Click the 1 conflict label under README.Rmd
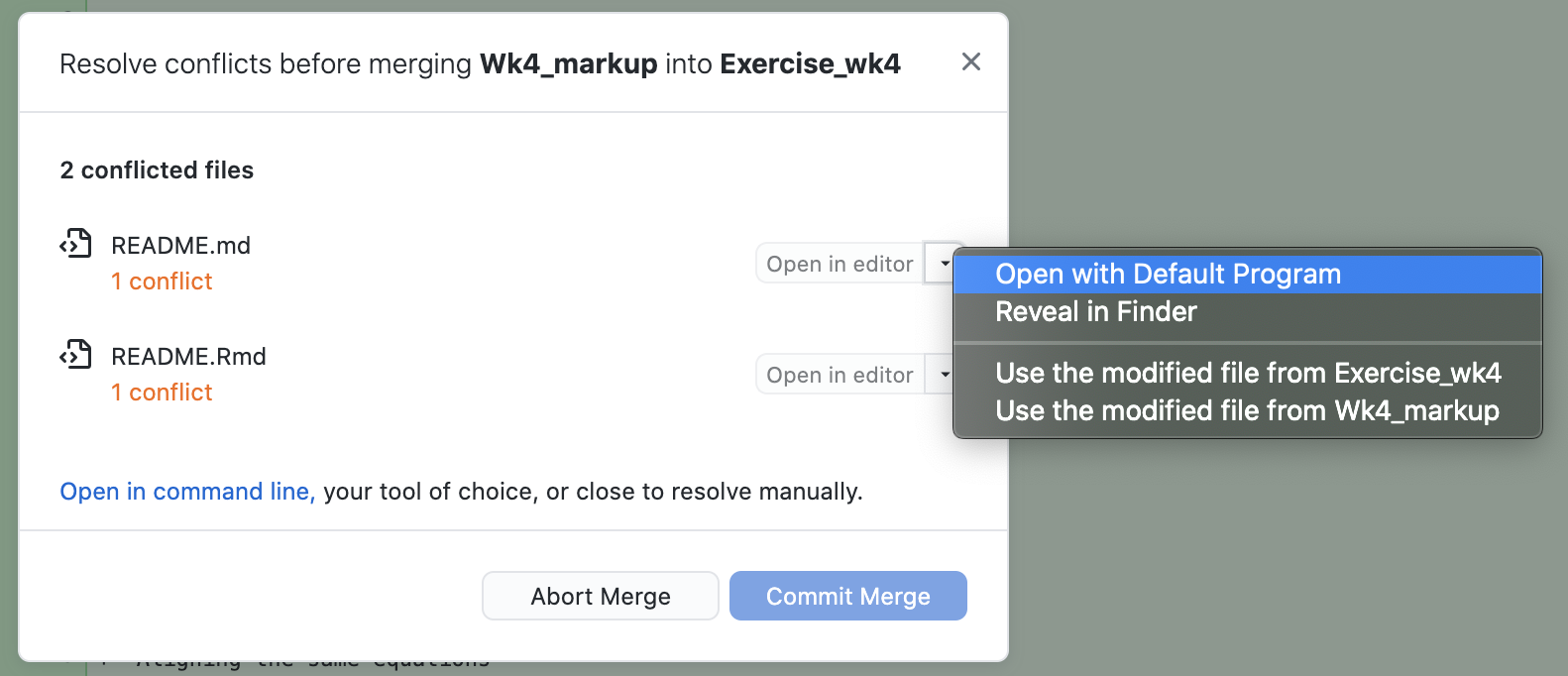Image resolution: width=1568 pixels, height=676 pixels. 162,393
